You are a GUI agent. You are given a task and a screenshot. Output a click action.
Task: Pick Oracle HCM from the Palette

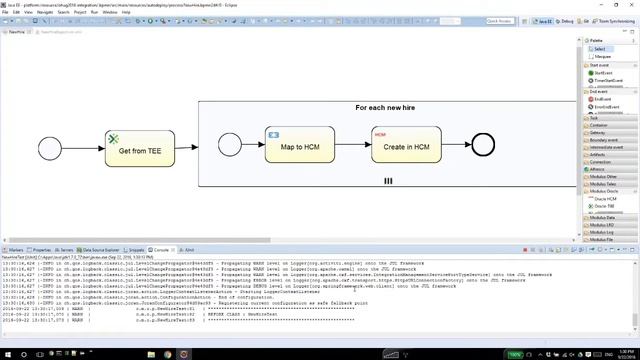(602, 199)
